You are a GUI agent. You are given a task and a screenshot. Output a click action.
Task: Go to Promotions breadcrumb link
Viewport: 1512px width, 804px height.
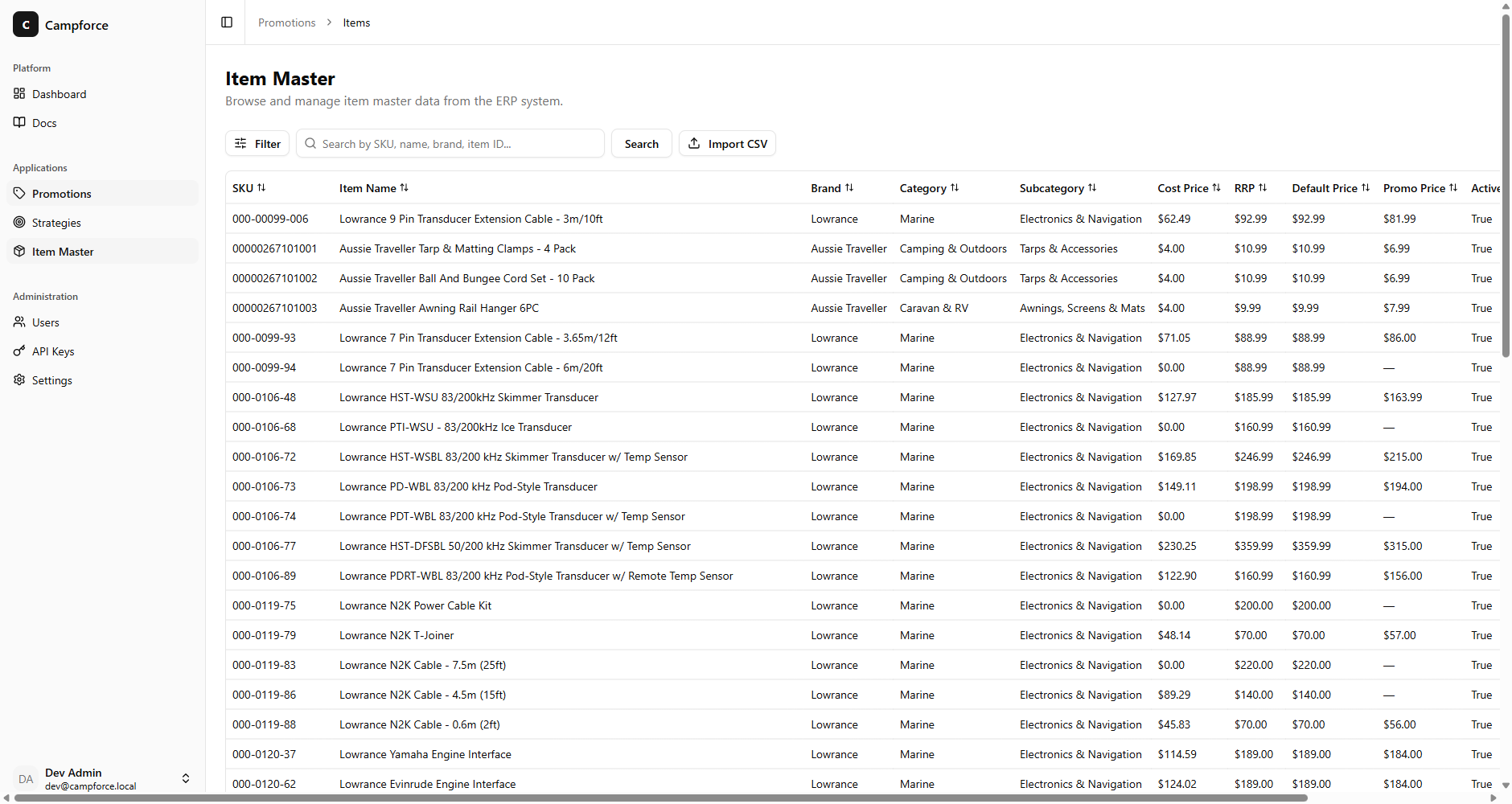(x=286, y=23)
